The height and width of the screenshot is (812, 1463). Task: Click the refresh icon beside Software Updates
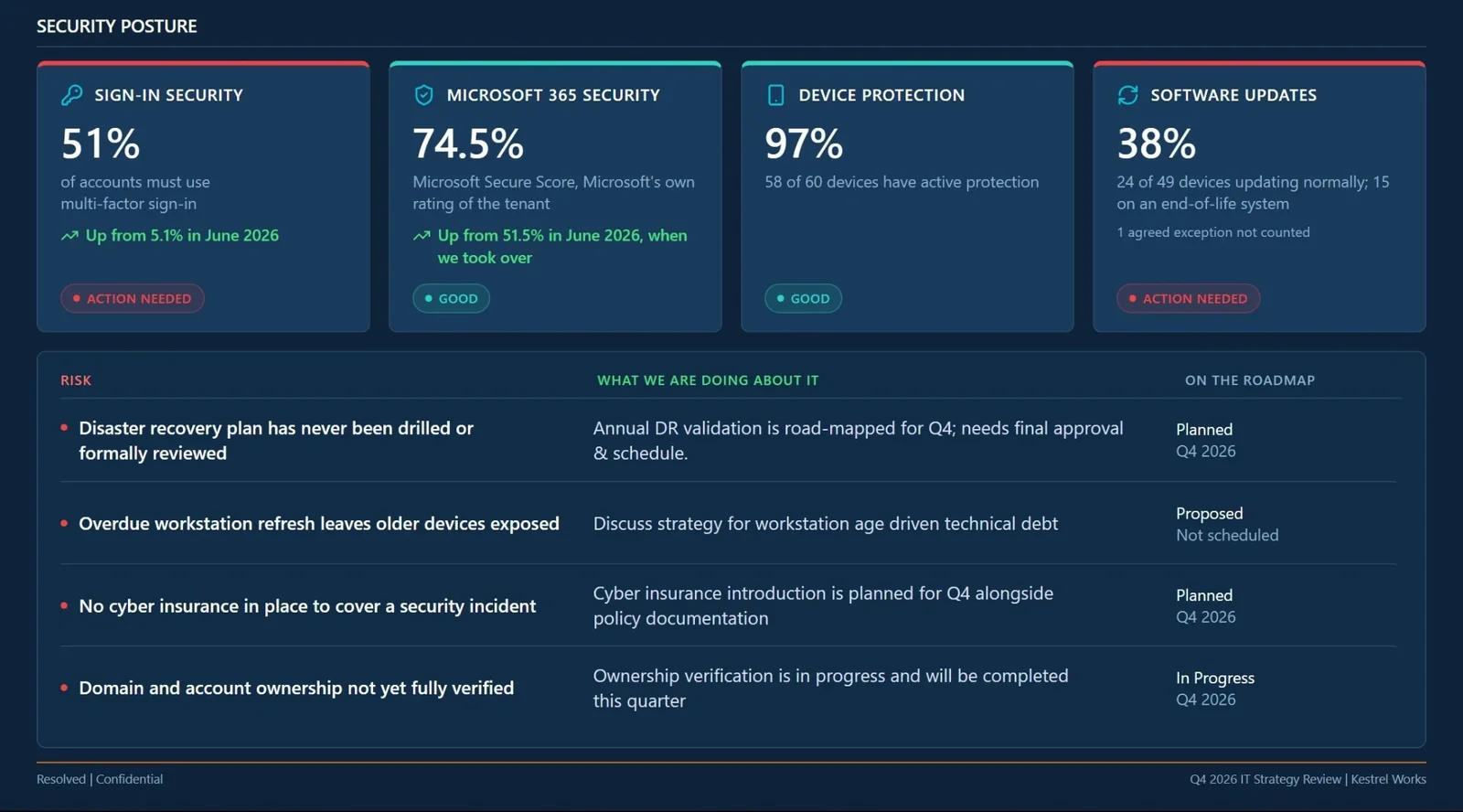point(1127,95)
